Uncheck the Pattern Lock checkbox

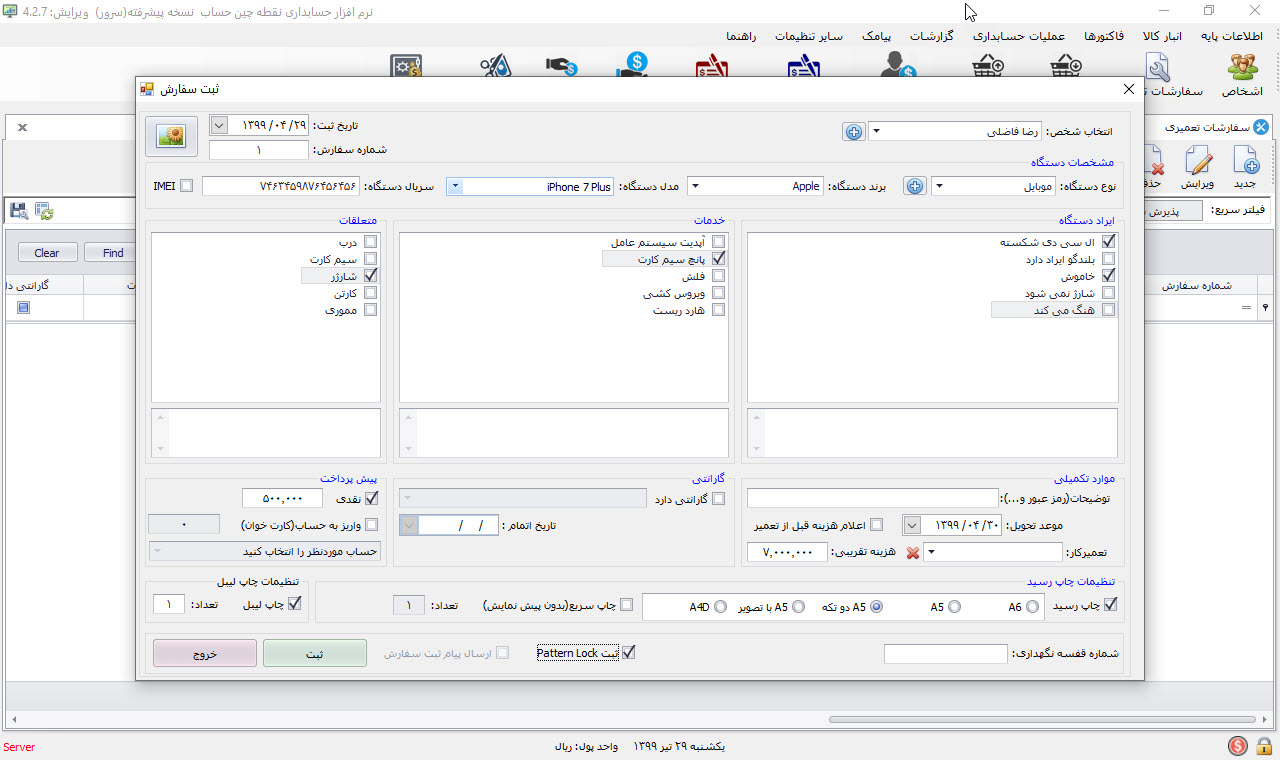[628, 653]
